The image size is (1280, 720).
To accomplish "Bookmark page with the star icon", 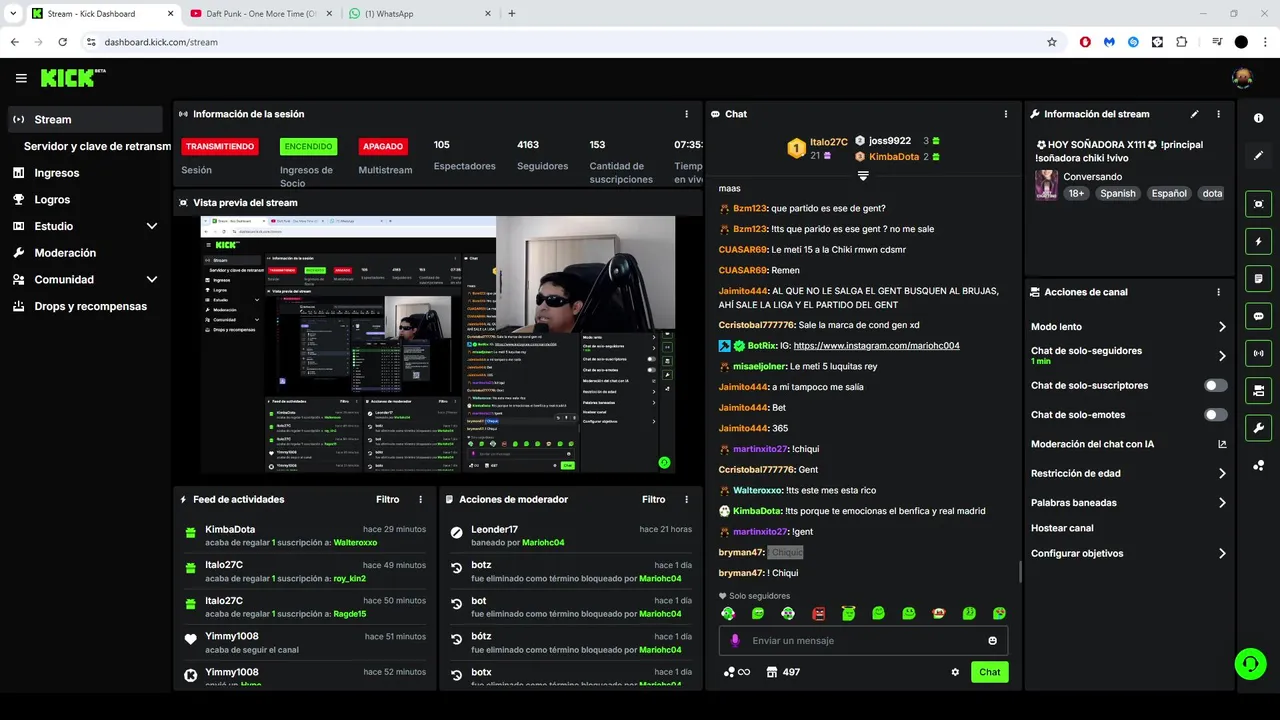I will (x=1051, y=42).
